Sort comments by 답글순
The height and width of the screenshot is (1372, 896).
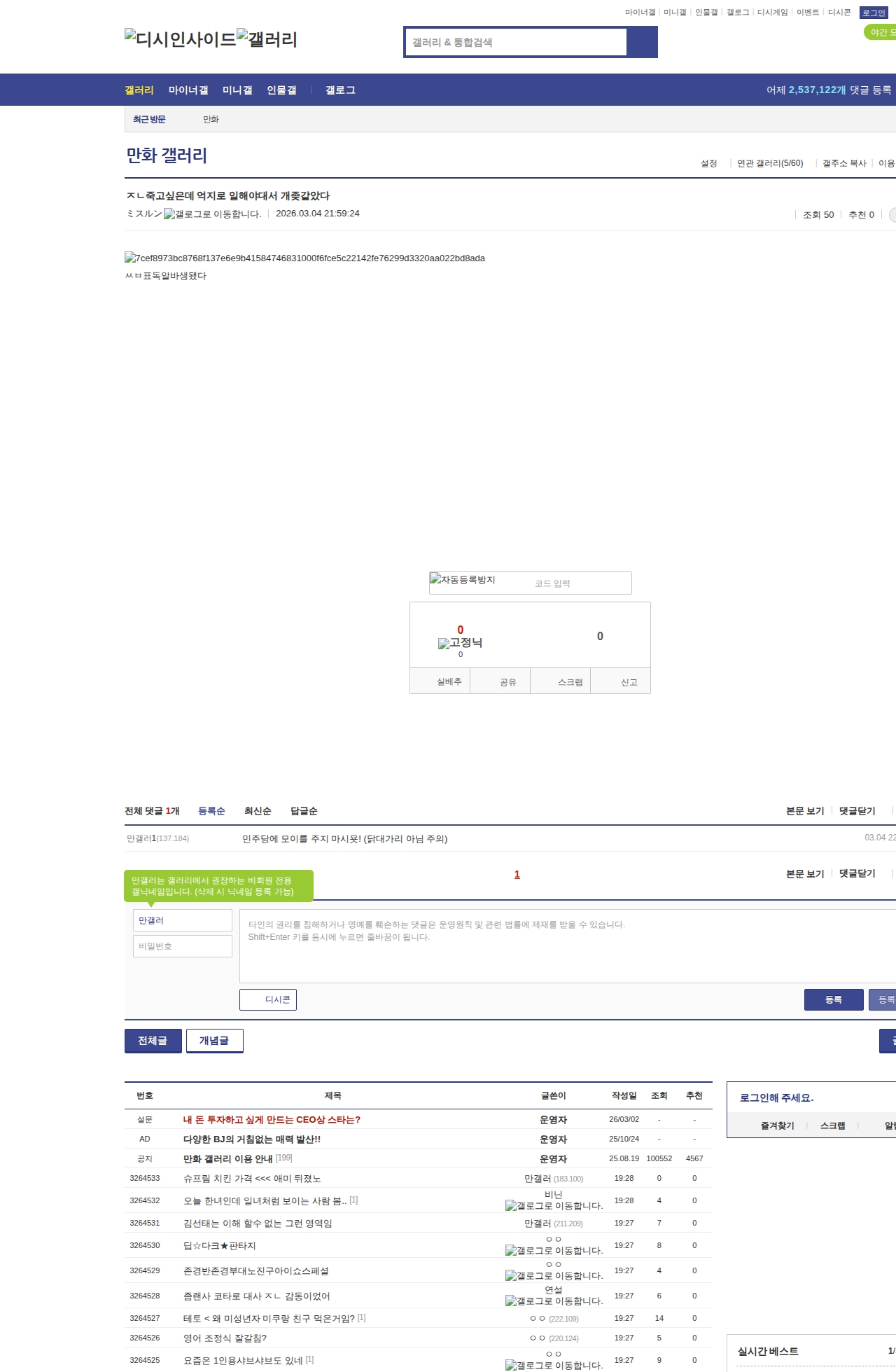(304, 811)
